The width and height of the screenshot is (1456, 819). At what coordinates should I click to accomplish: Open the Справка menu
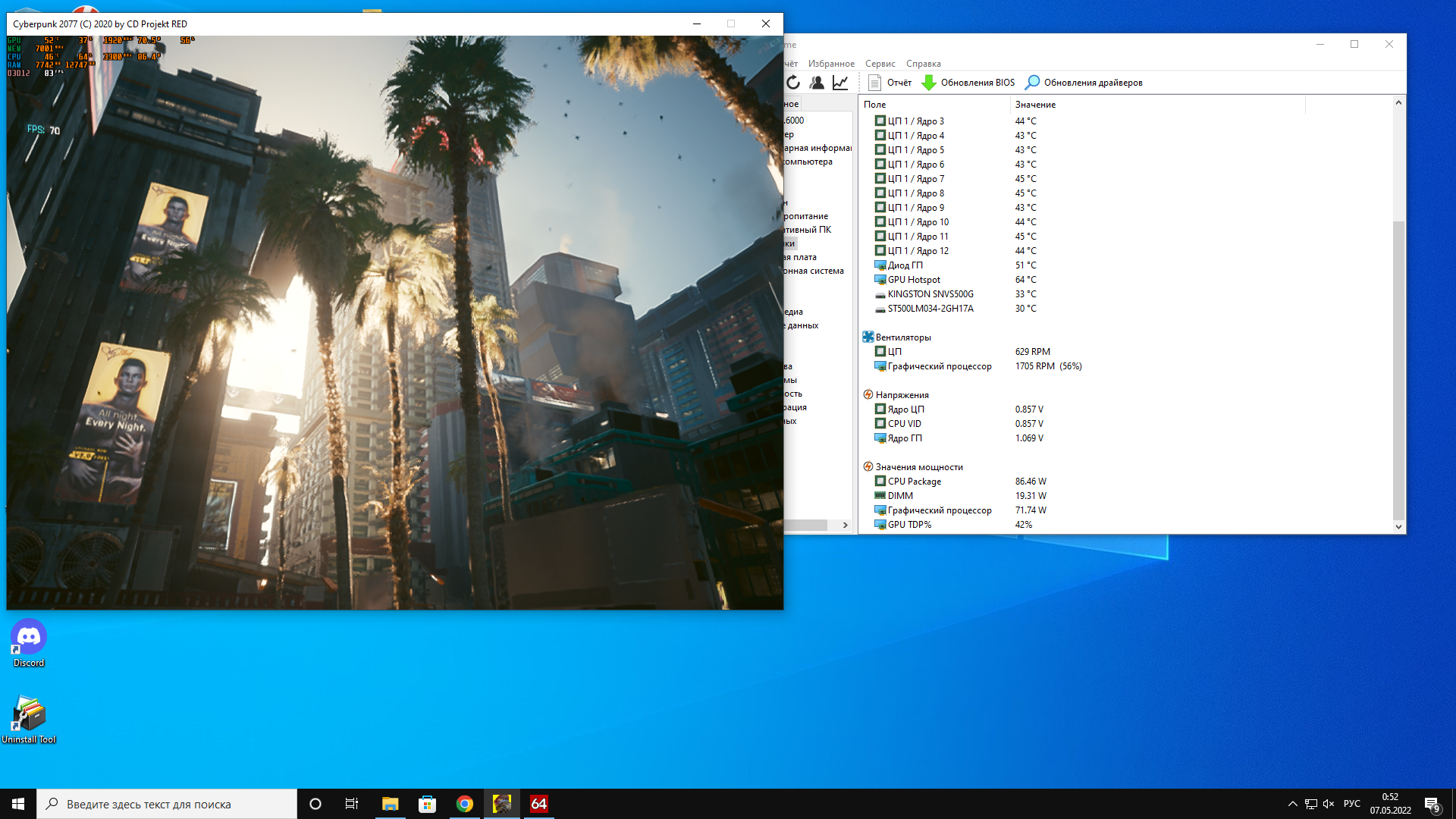923,64
